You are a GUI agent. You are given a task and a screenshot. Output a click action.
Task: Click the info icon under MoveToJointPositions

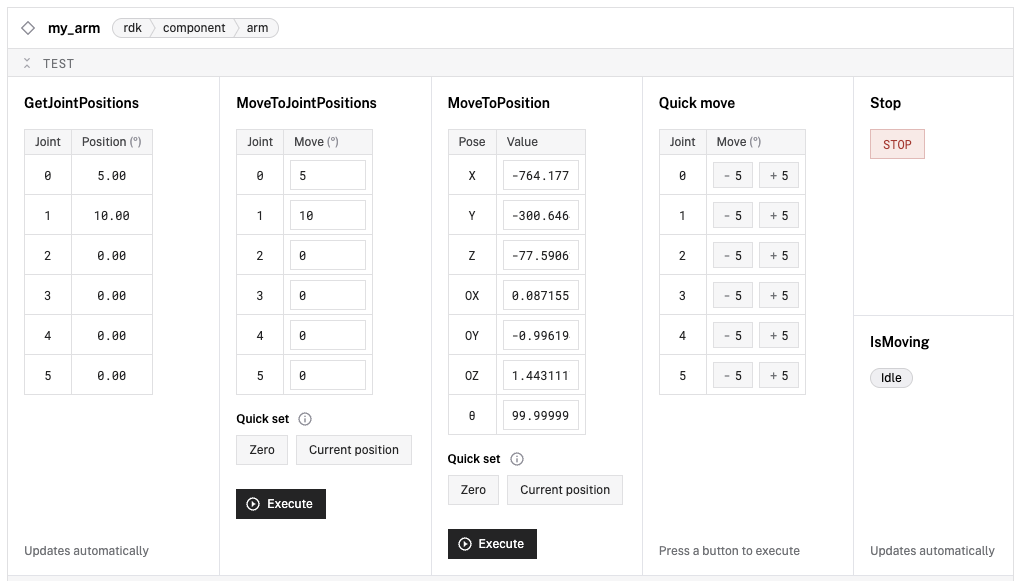coord(306,419)
